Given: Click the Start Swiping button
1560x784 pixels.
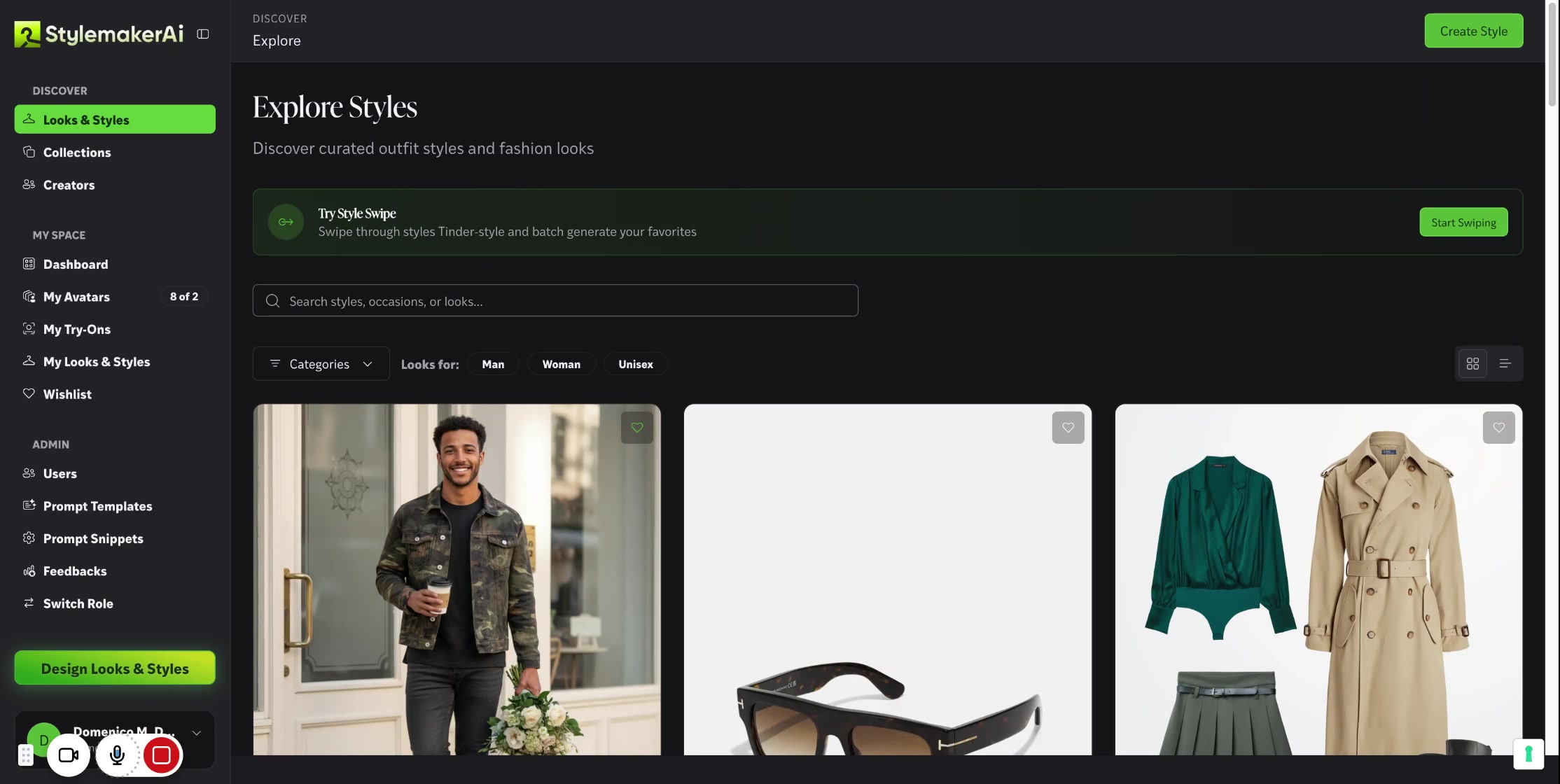Looking at the screenshot, I should 1463,222.
